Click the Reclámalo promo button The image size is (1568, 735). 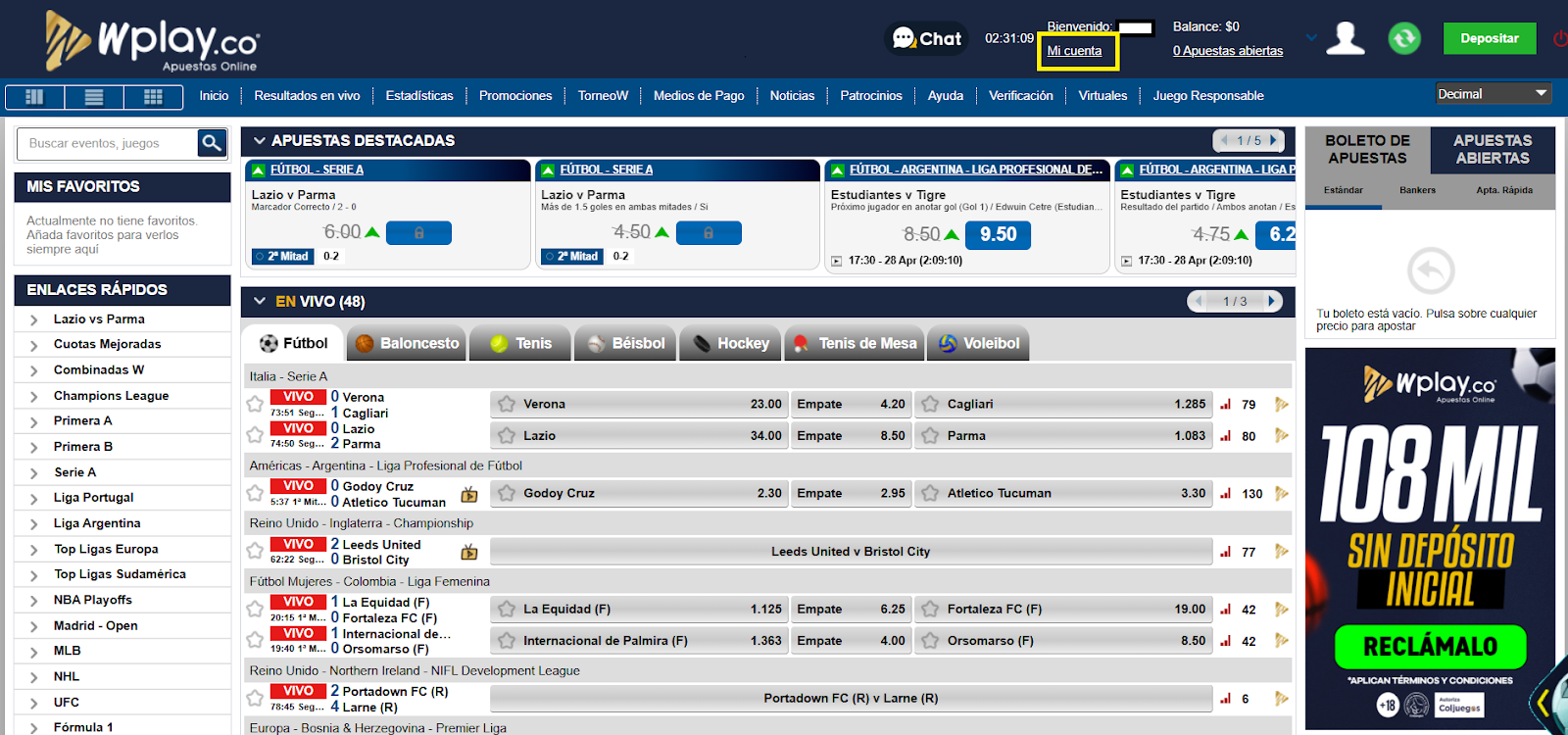pyautogui.click(x=1430, y=646)
